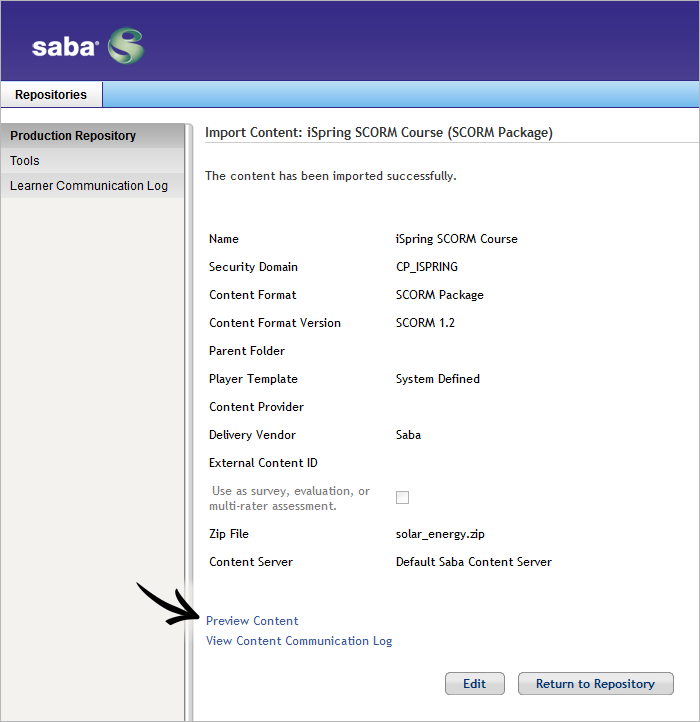
Task: Click the 'Import Content' page heading
Action: [379, 133]
